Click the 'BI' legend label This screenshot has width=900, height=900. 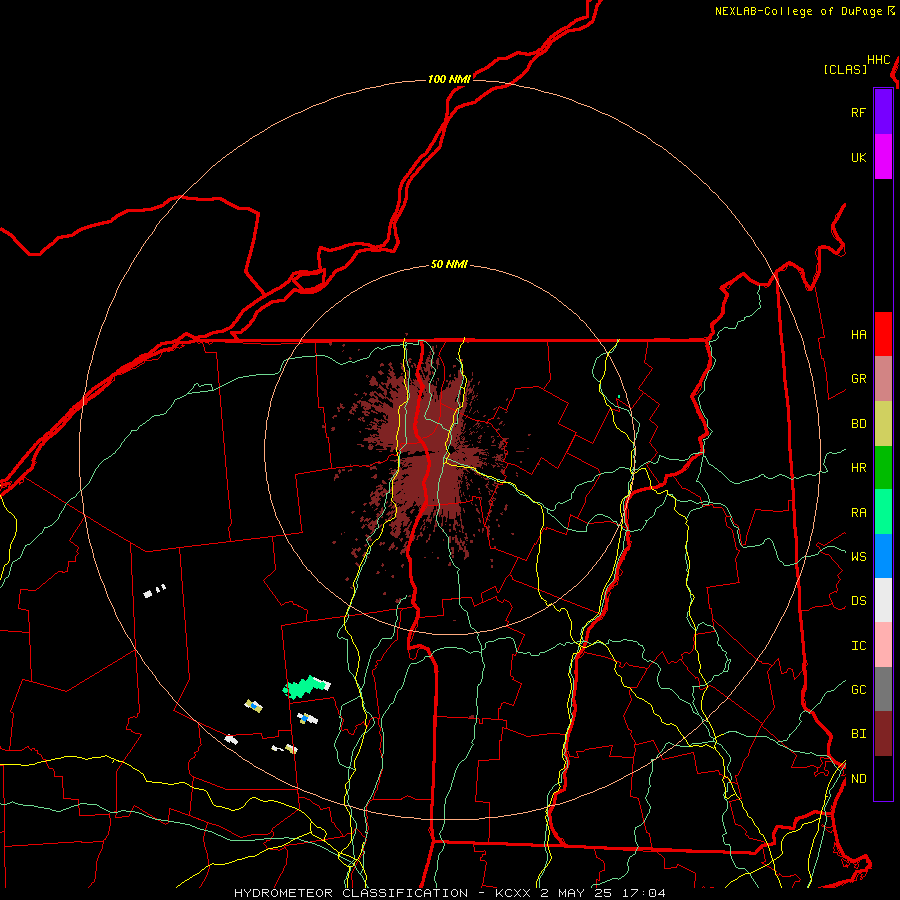pyautogui.click(x=858, y=734)
